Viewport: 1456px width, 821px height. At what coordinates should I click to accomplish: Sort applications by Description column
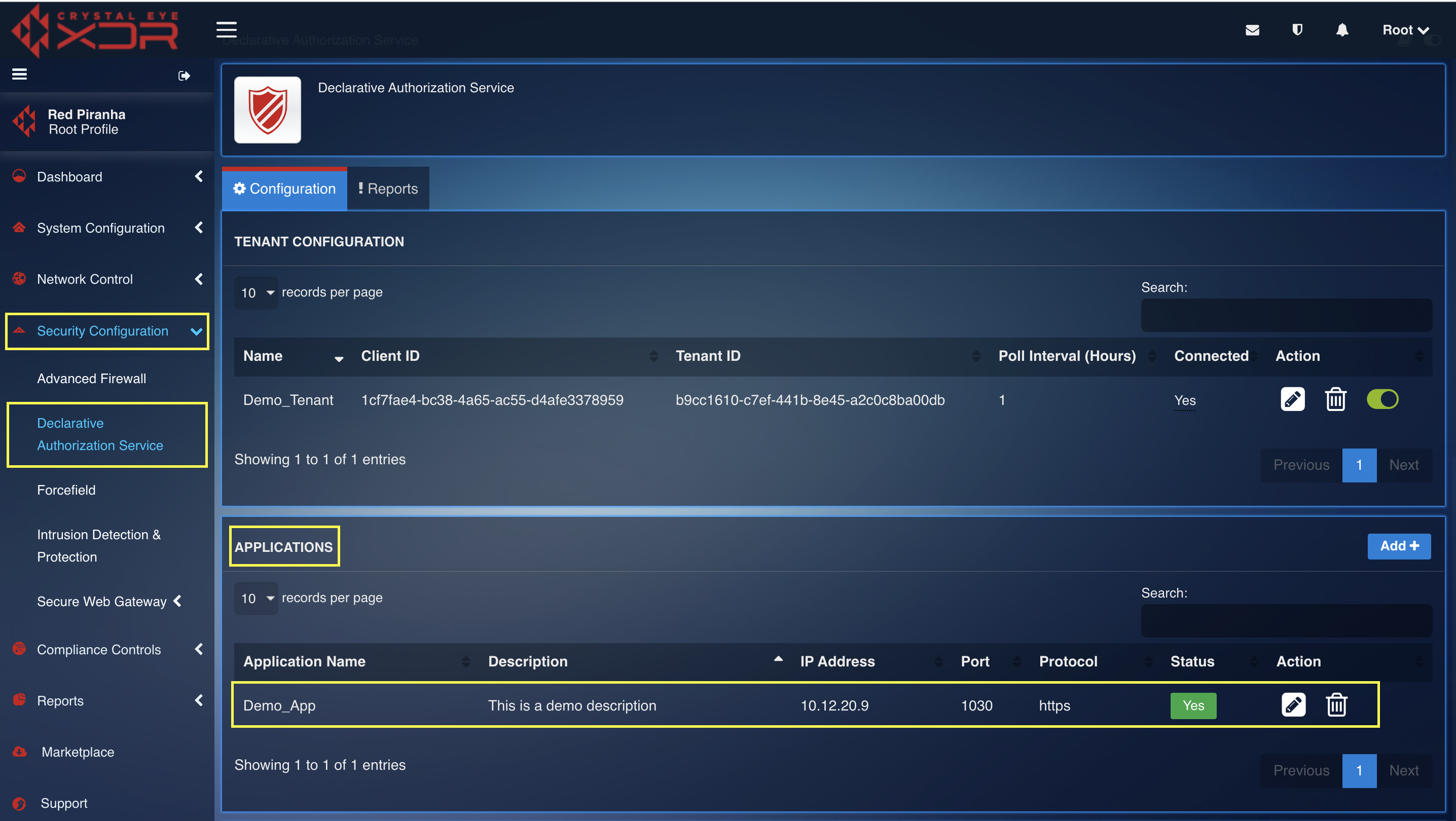pyautogui.click(x=635, y=662)
